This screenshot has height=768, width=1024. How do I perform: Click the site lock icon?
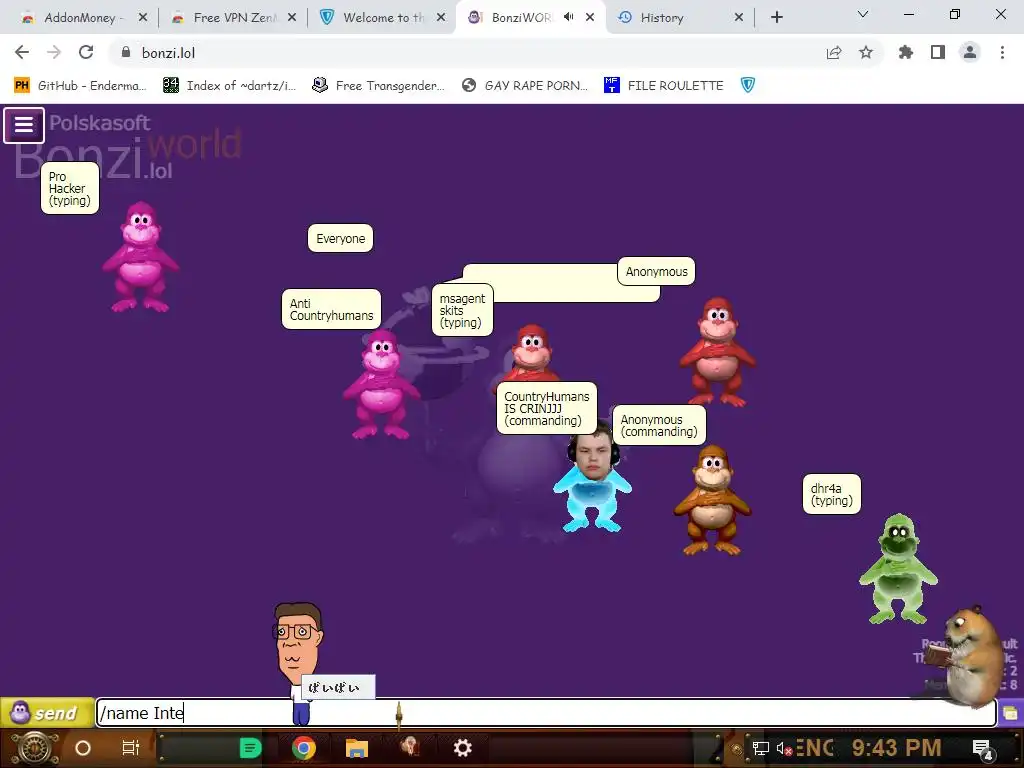[x=126, y=52]
